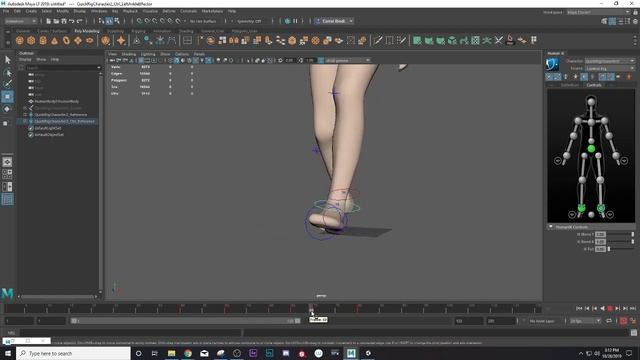This screenshot has height=360, width=640.
Task: Create a polygon cube from the shelf
Action: coord(31,40)
